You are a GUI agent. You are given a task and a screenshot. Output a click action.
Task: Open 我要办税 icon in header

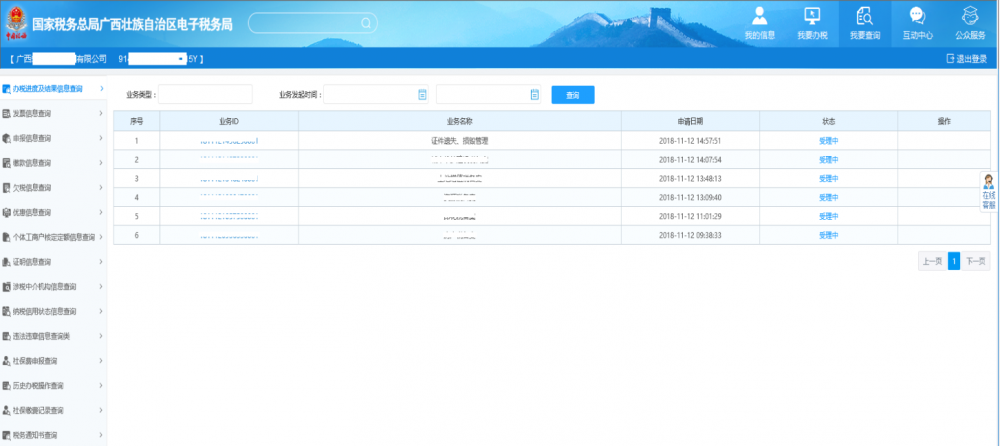click(x=812, y=15)
